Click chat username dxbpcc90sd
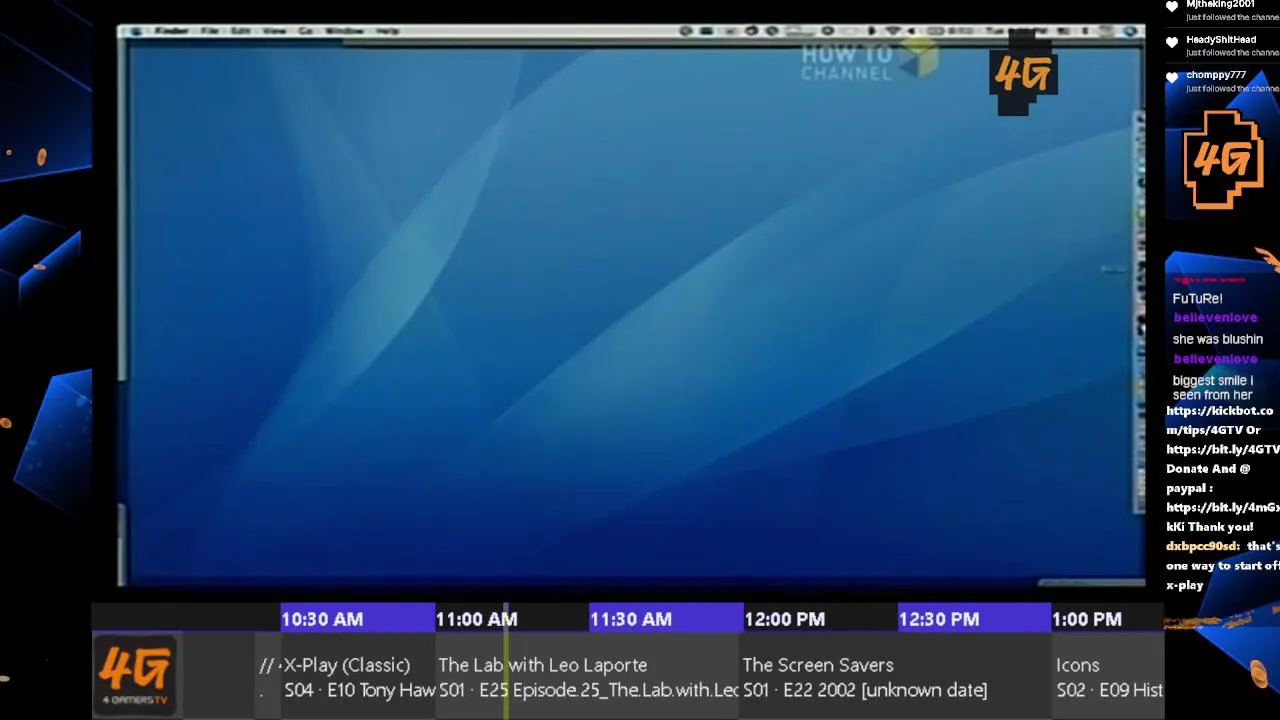 [1202, 546]
